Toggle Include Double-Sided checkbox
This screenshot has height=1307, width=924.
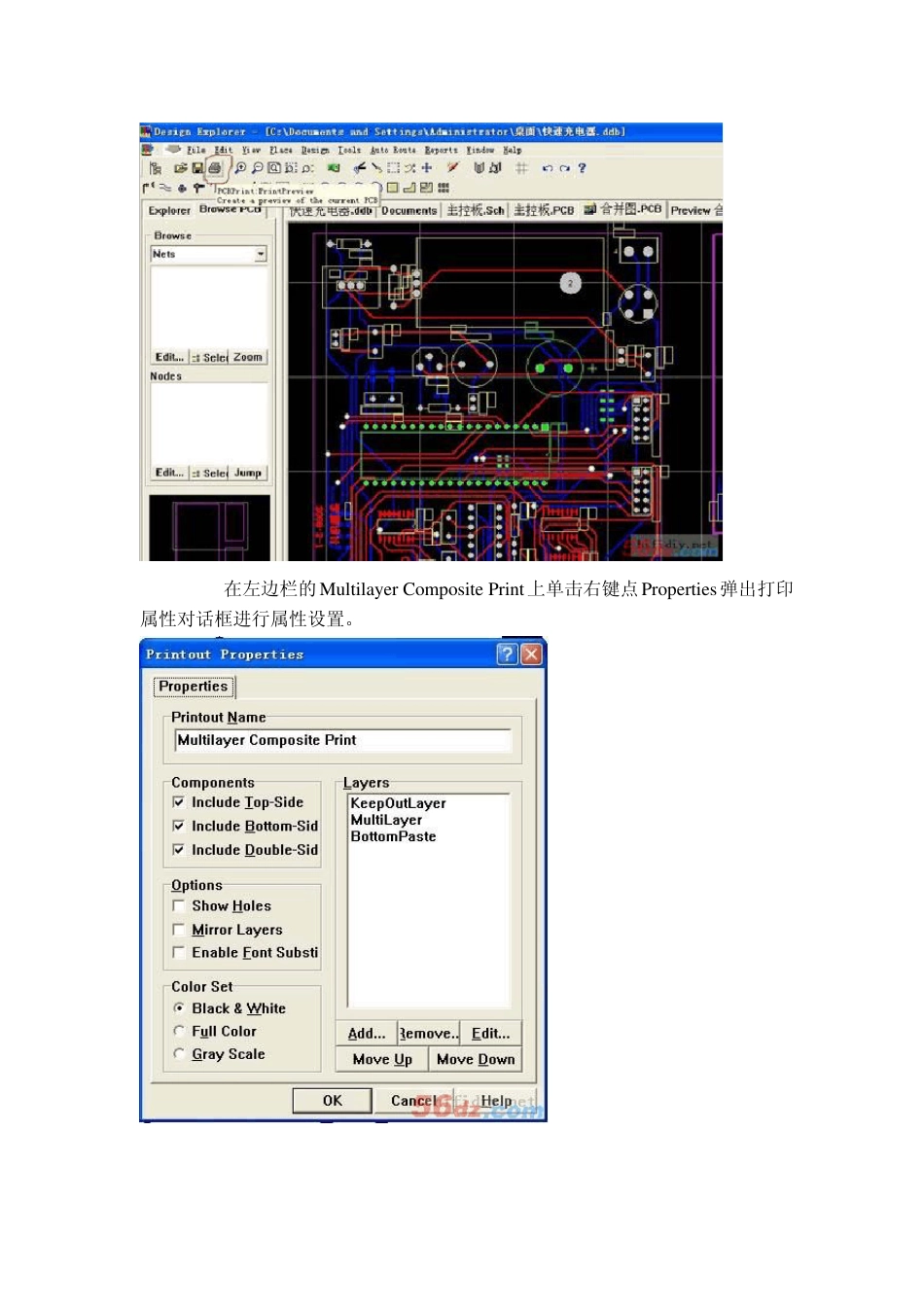point(178,849)
